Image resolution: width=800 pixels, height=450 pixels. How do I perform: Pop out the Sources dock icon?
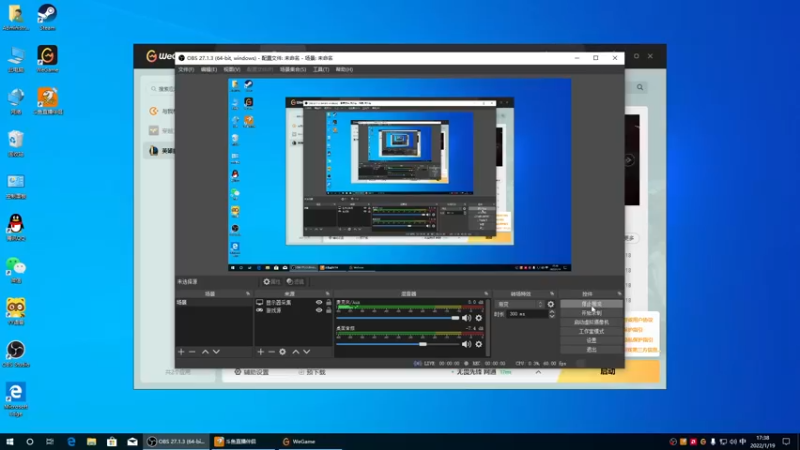328,294
